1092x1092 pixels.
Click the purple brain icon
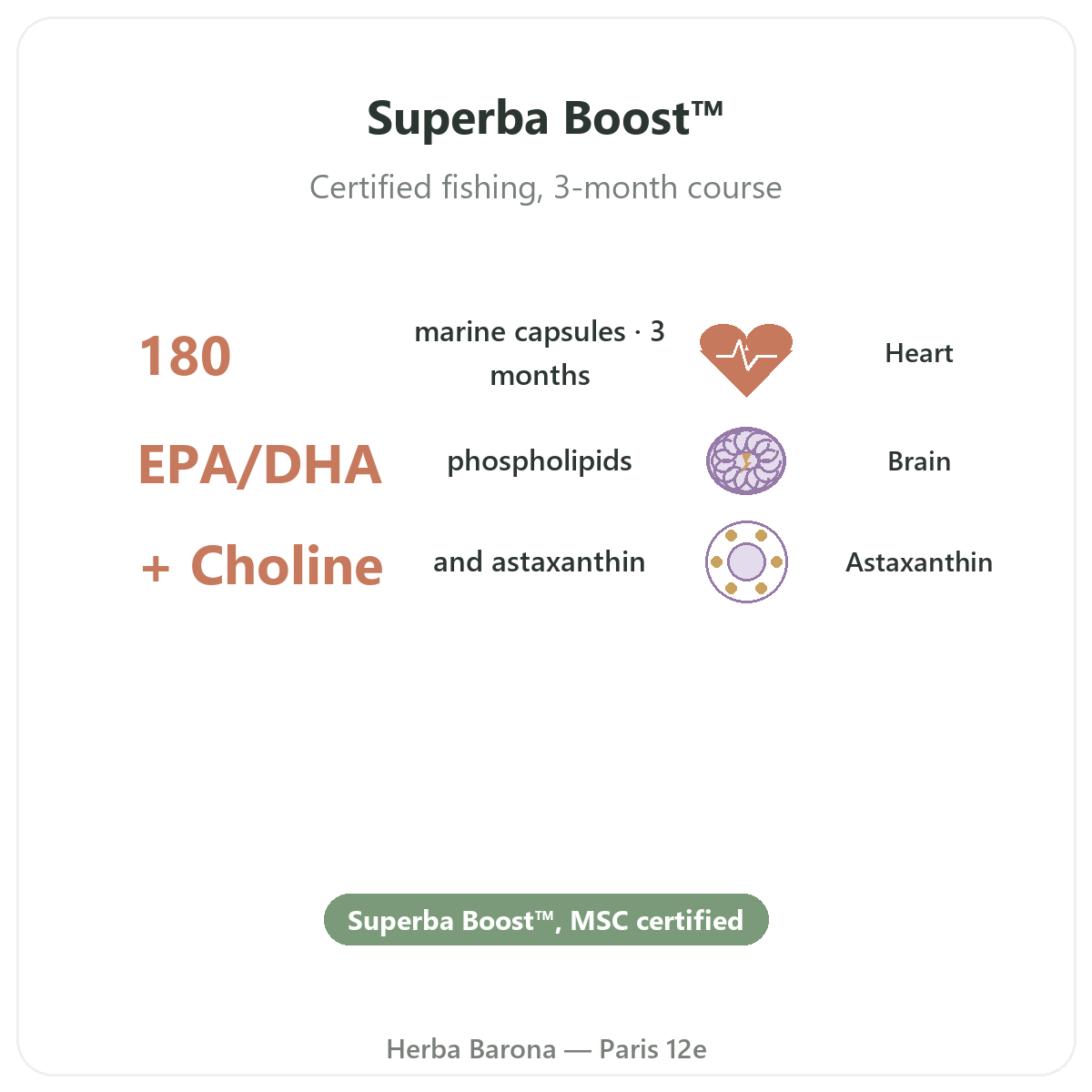point(746,461)
